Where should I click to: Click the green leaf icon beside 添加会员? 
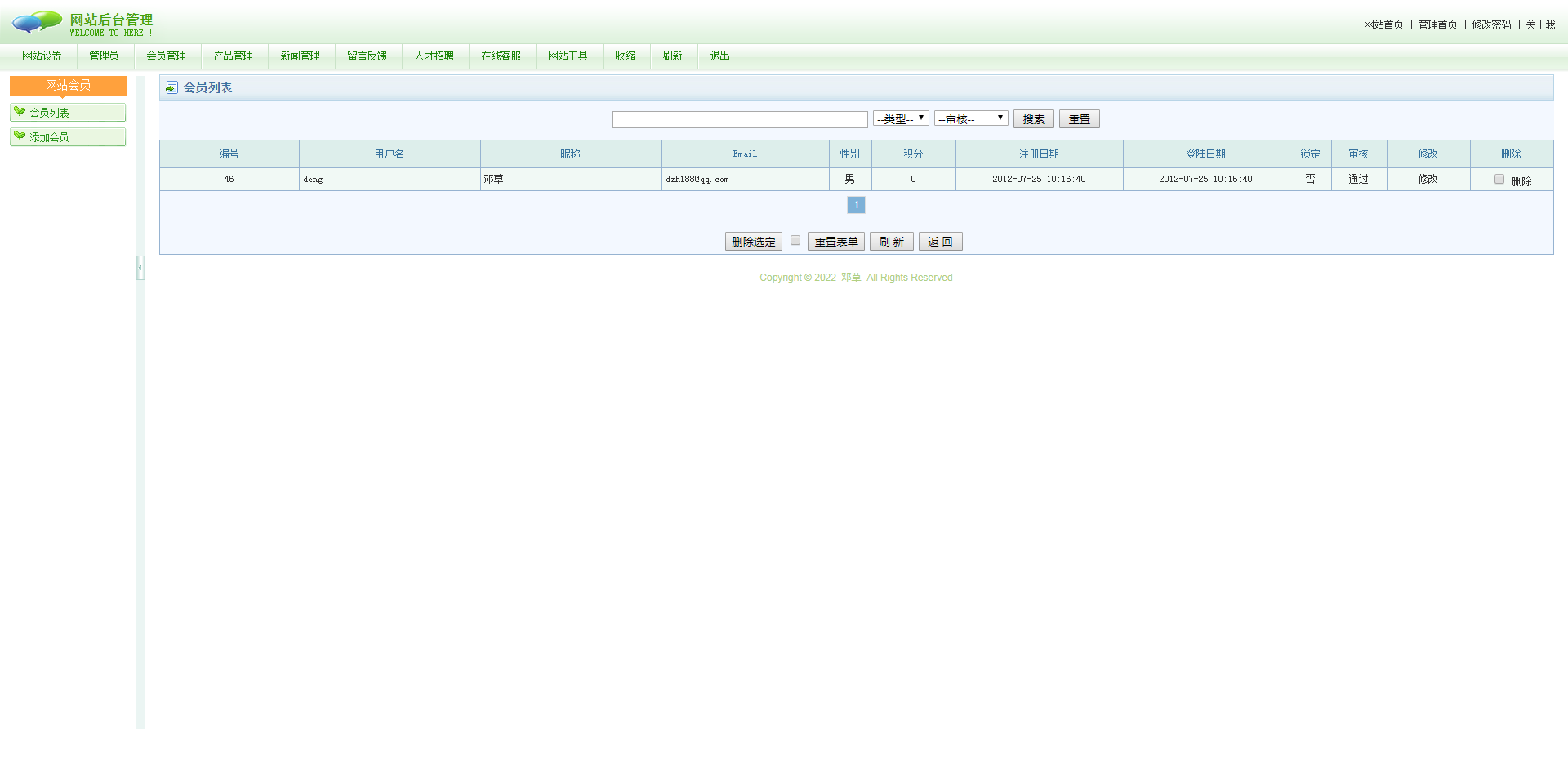pyautogui.click(x=20, y=136)
